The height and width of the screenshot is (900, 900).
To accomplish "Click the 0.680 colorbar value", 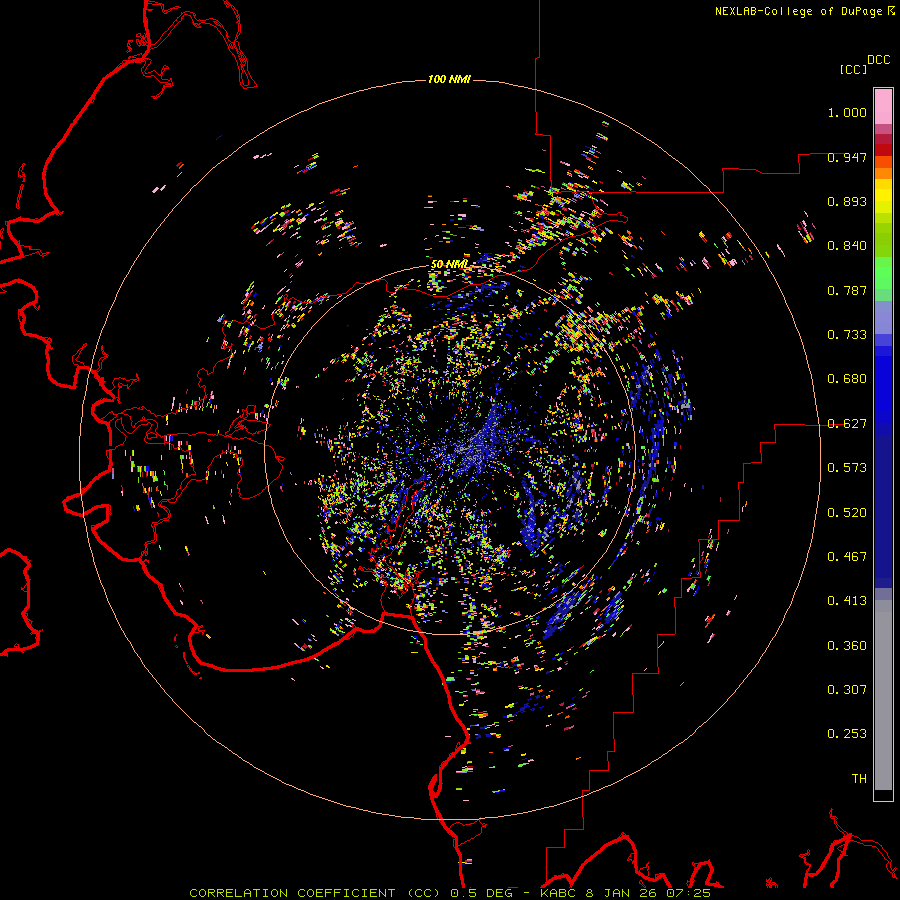I will tap(847, 379).
